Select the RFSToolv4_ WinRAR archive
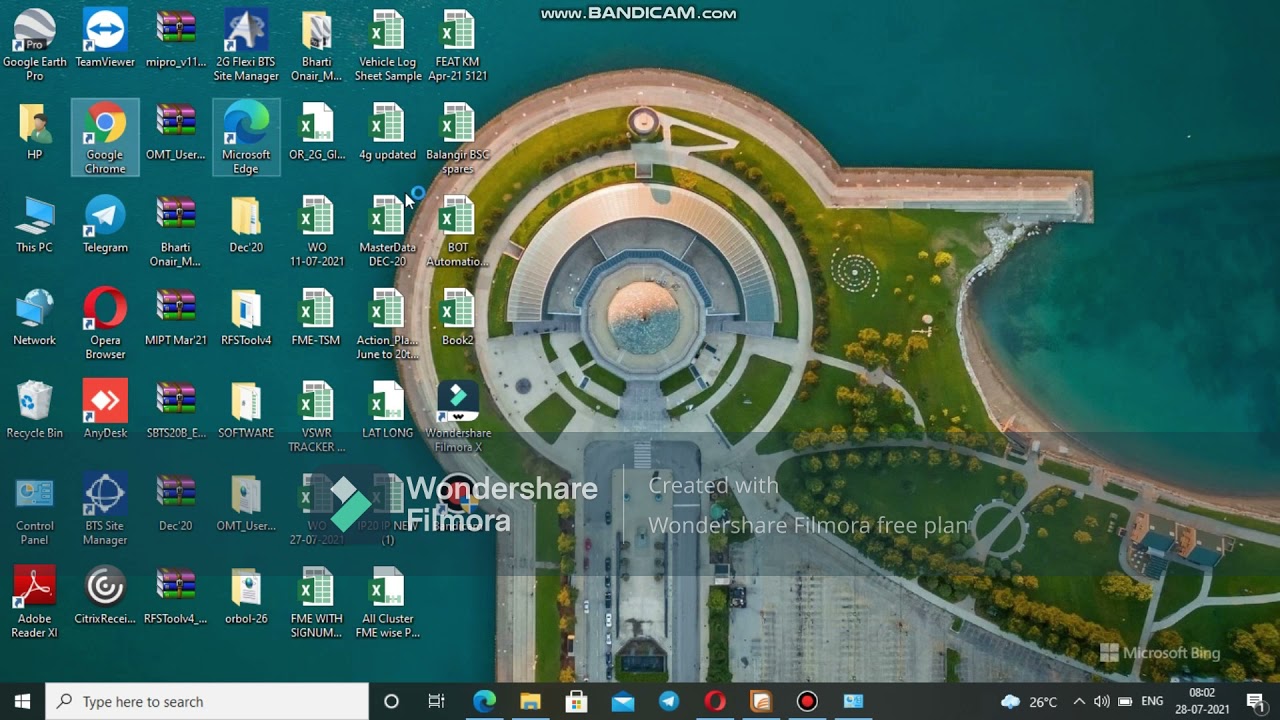The height and width of the screenshot is (720, 1280). coord(176,596)
